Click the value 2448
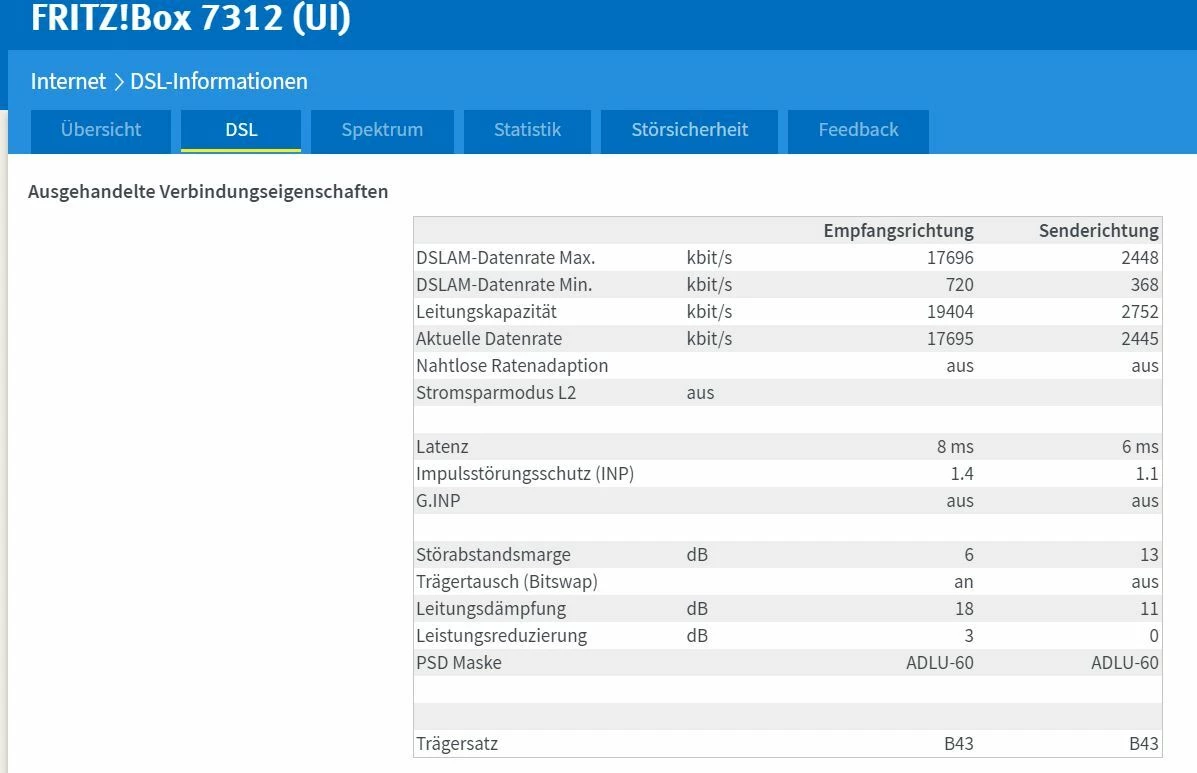Viewport: 1197px width, 773px height. (x=1140, y=258)
